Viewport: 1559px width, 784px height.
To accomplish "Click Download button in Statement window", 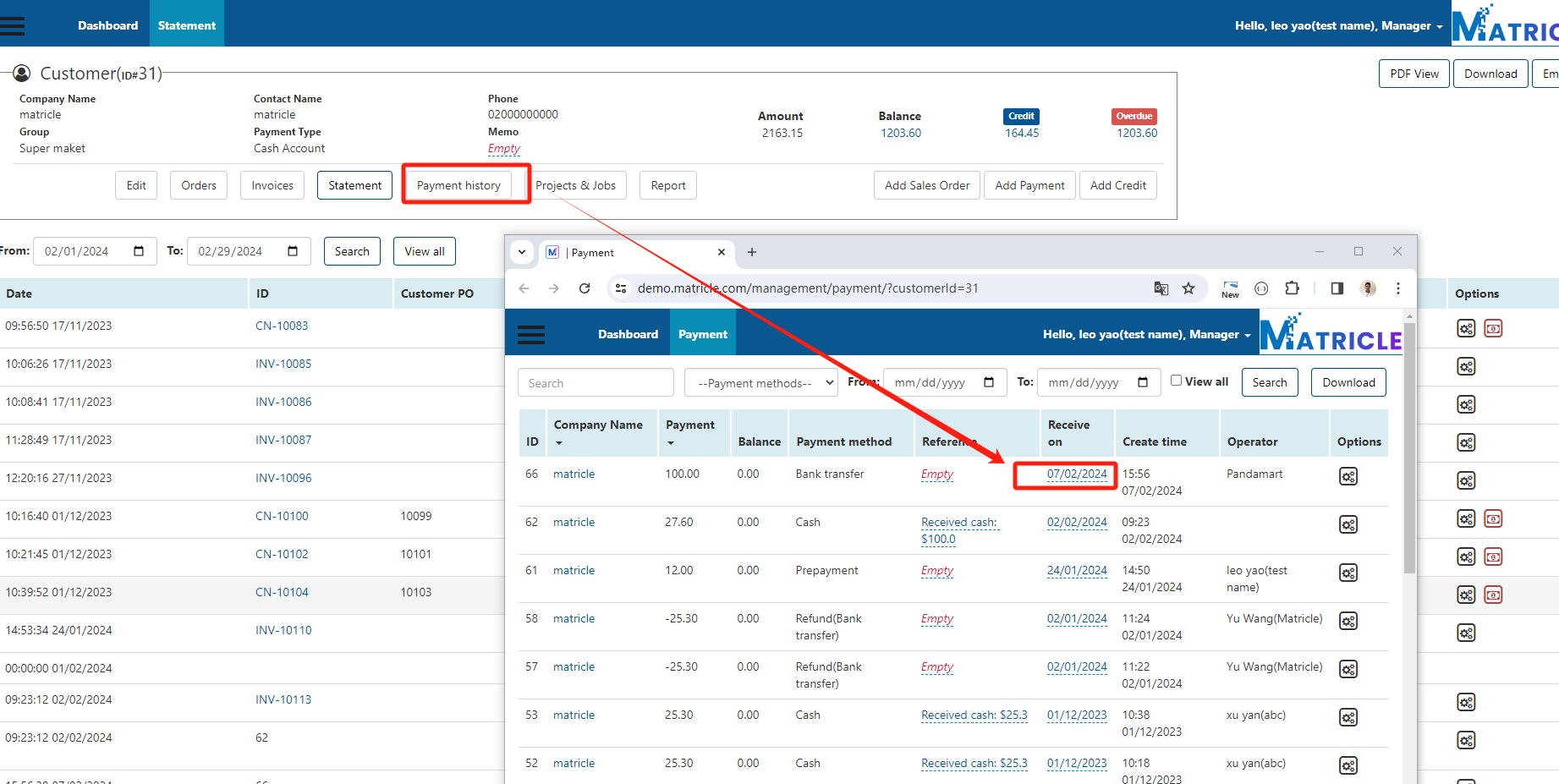I will [x=1490, y=74].
